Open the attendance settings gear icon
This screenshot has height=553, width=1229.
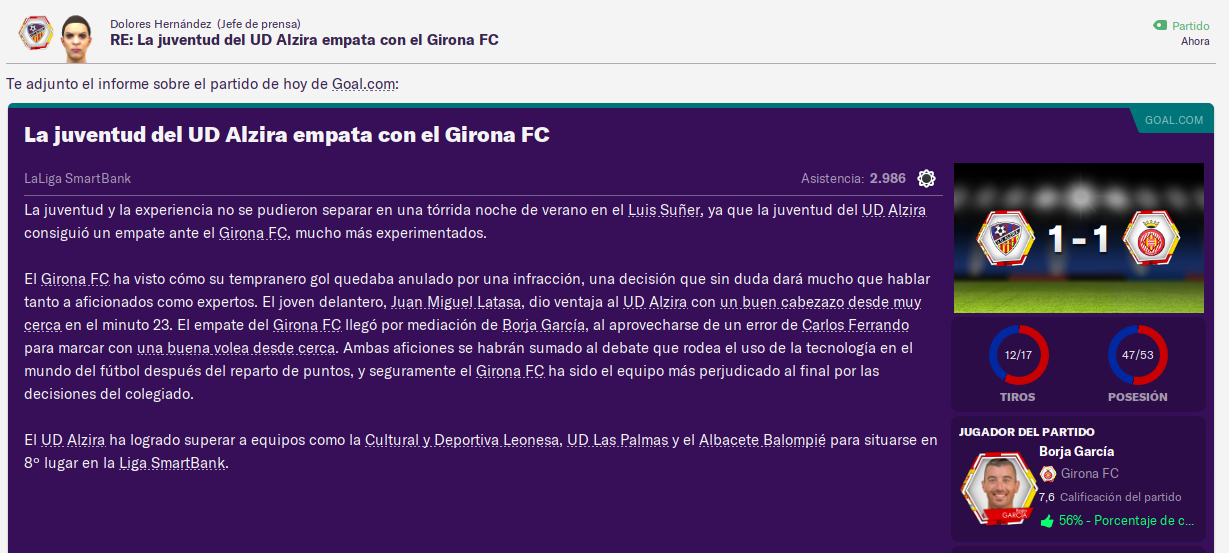point(926,178)
